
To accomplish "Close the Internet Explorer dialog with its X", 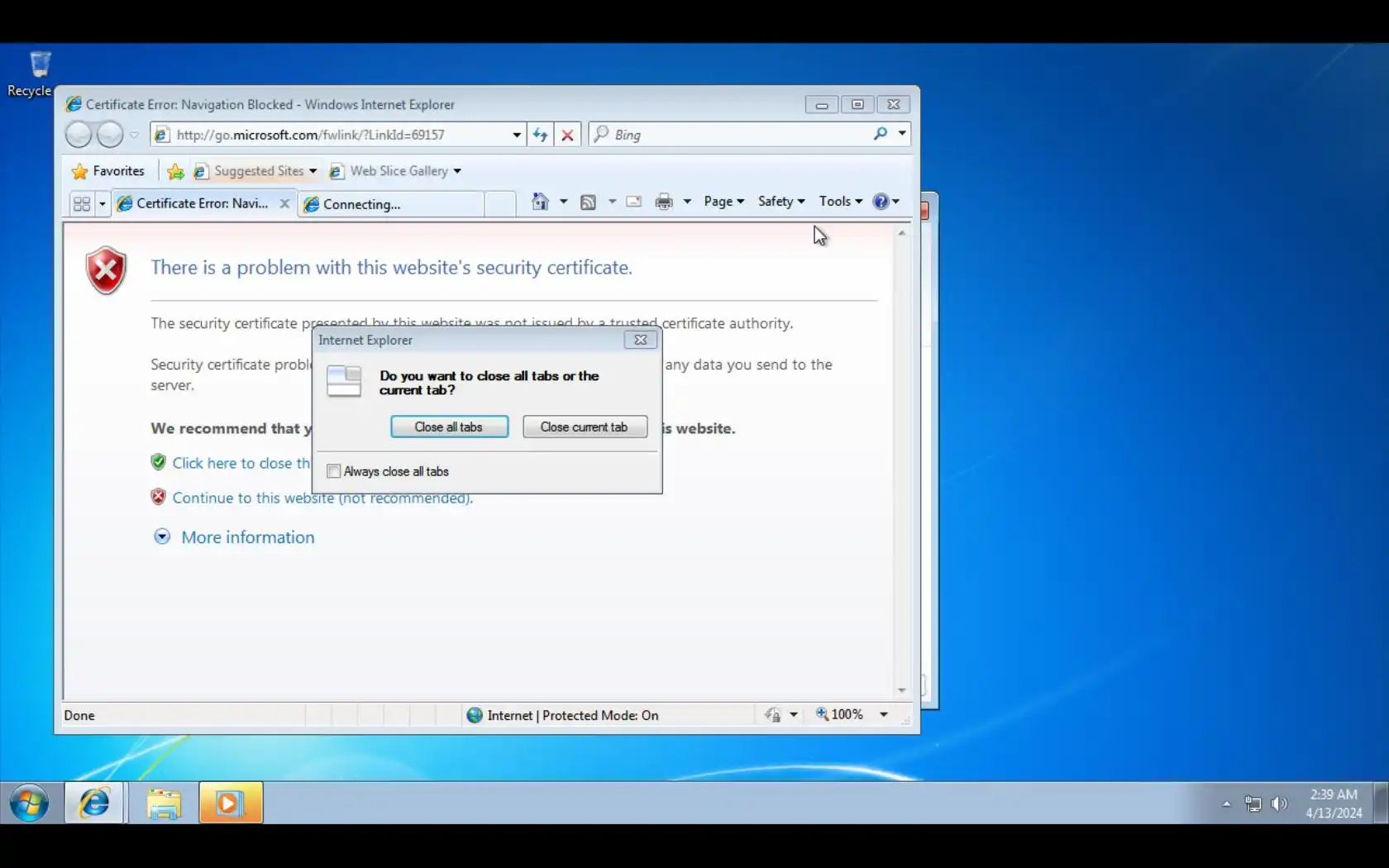I will coord(641,340).
